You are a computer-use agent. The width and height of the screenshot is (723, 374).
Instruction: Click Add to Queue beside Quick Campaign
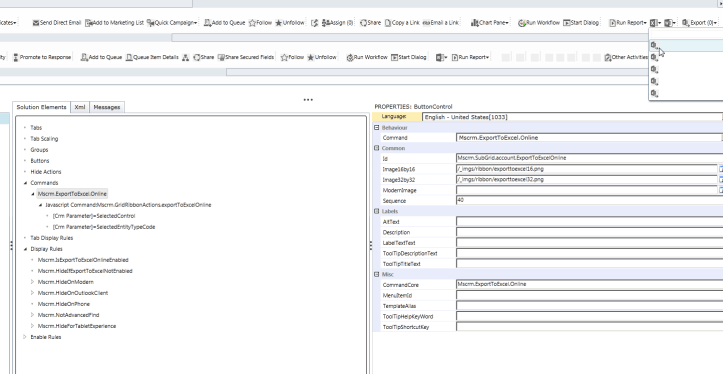[225, 23]
